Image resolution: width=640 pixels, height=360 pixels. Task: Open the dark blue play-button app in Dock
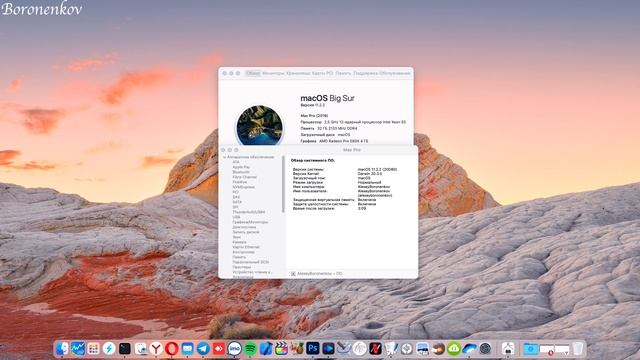click(x=328, y=348)
